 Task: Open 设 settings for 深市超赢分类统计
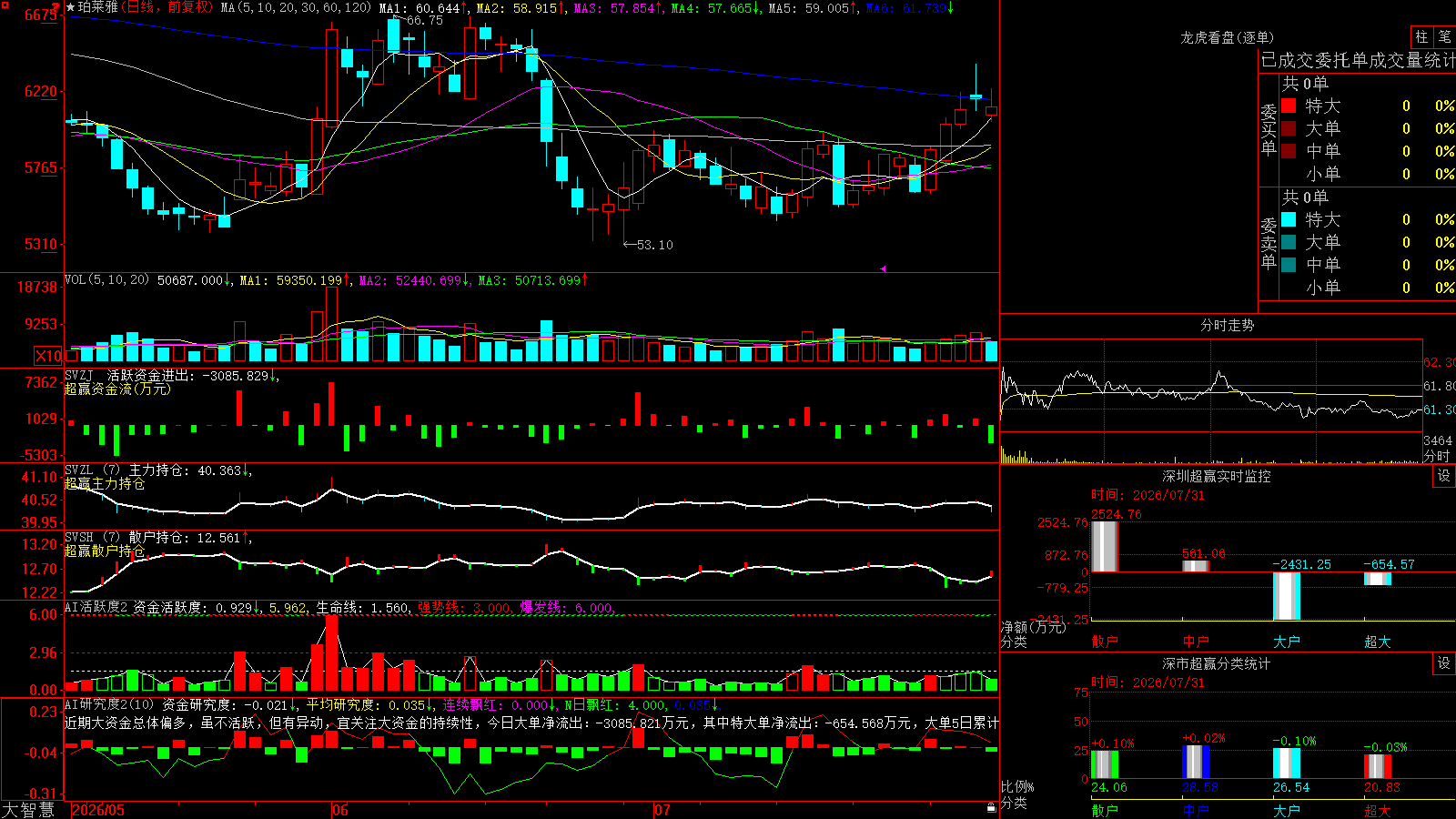point(1444,663)
